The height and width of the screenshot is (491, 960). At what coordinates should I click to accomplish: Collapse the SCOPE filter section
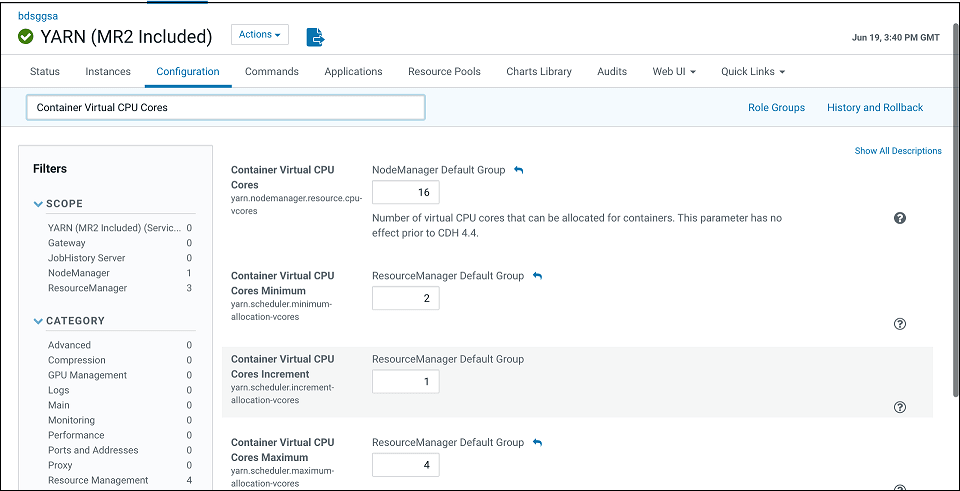tap(39, 204)
